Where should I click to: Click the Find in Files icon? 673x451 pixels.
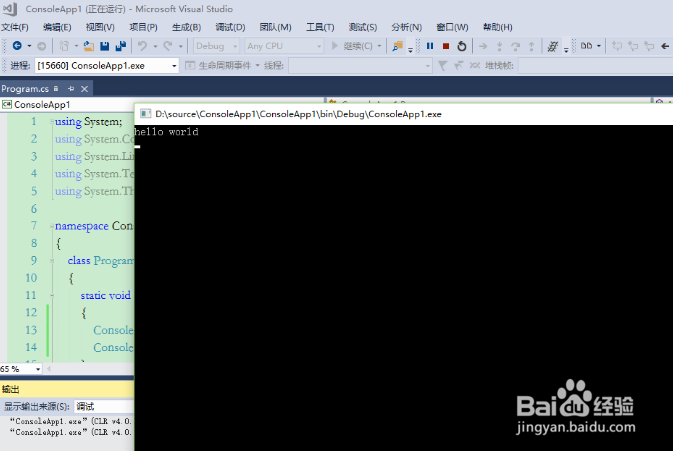coord(398,46)
